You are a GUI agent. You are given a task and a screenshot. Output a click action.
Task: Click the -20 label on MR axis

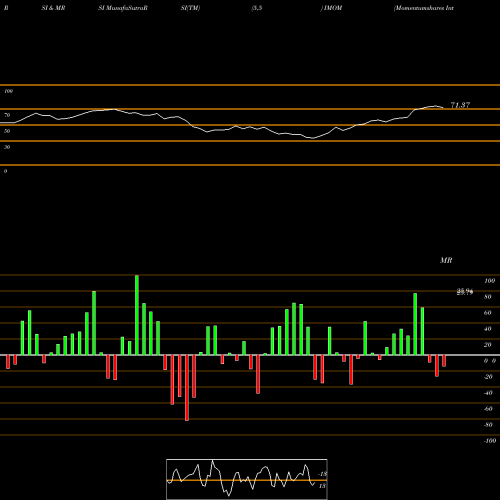click(x=488, y=377)
